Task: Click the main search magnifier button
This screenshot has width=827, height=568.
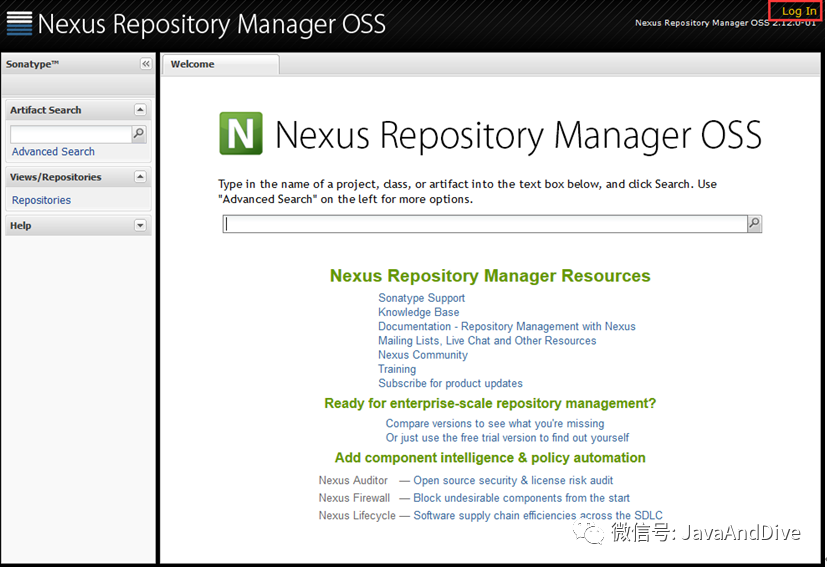Action: tap(754, 224)
